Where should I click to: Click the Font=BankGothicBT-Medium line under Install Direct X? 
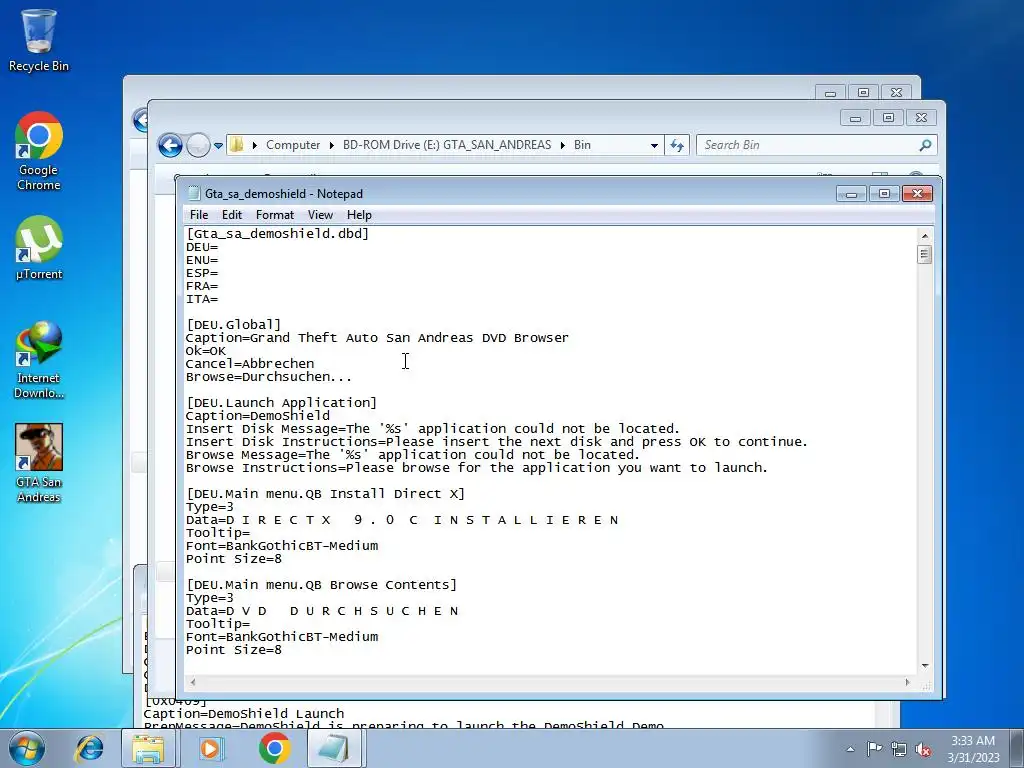tap(281, 546)
